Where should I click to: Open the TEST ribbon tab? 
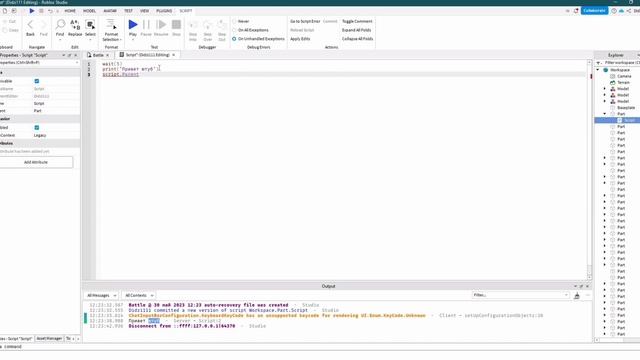click(x=128, y=11)
